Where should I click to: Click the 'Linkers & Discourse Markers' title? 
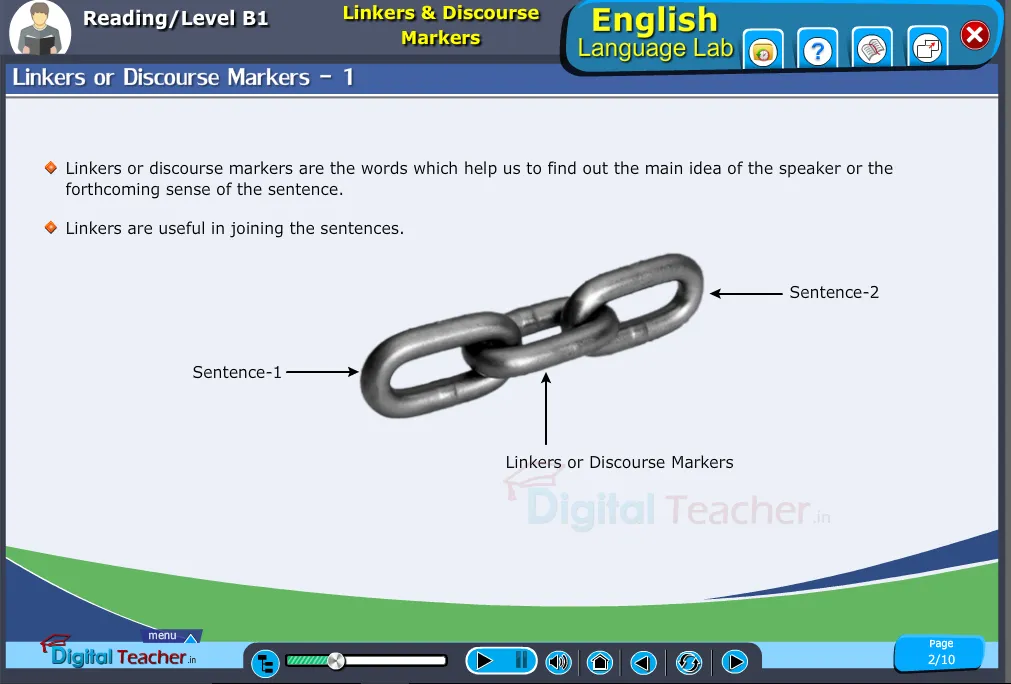(x=441, y=25)
